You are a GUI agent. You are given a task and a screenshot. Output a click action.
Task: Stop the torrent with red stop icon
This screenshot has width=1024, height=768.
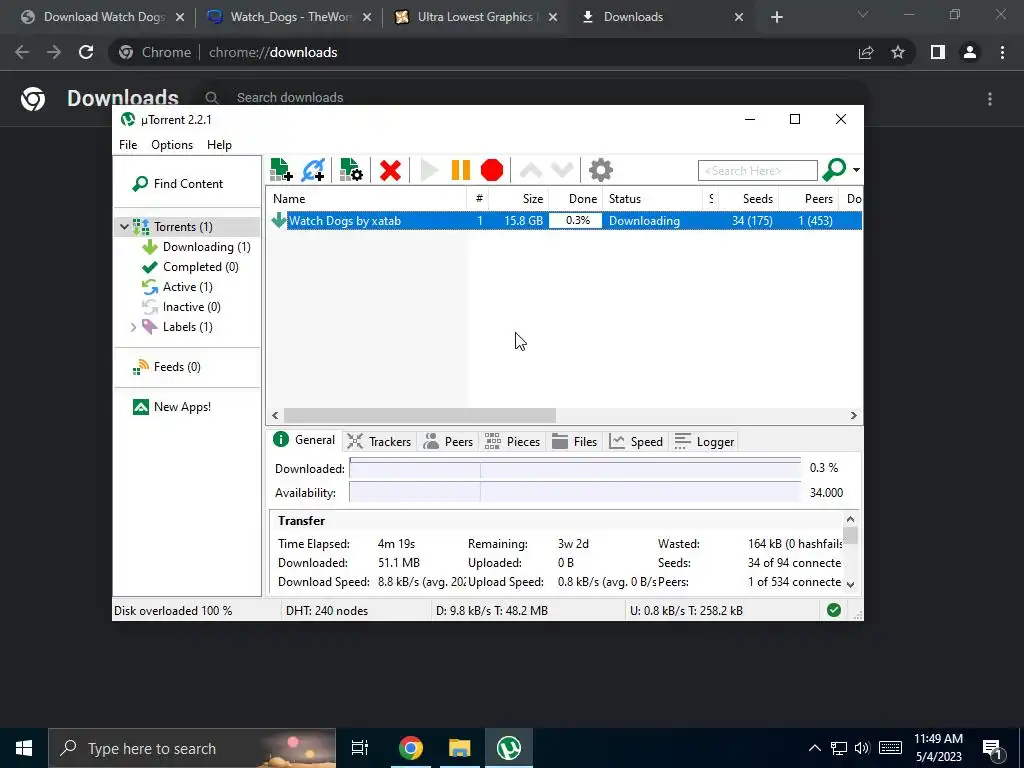(x=492, y=170)
